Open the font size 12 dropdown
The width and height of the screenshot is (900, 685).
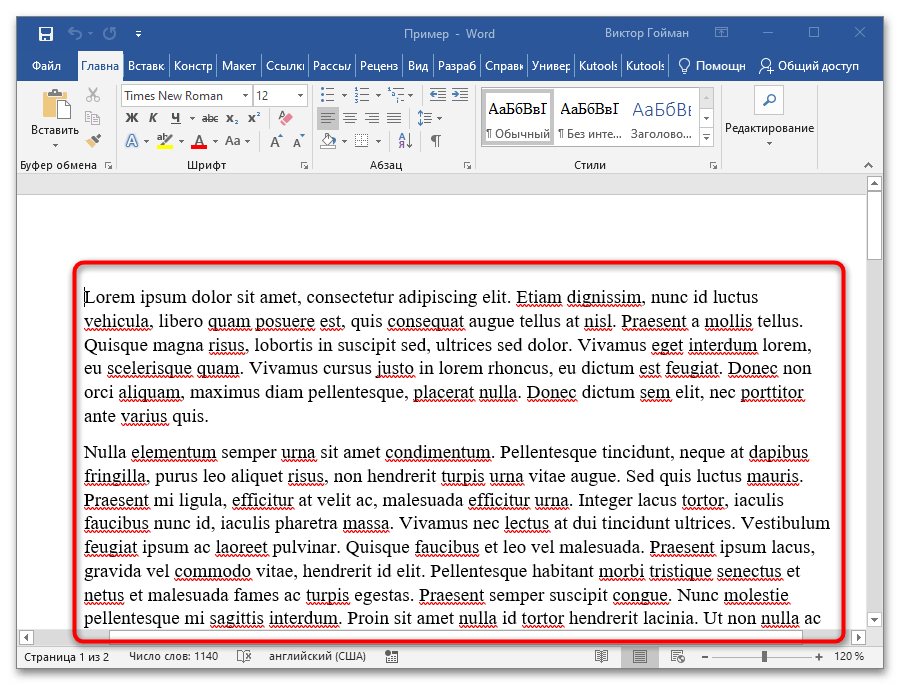(300, 96)
